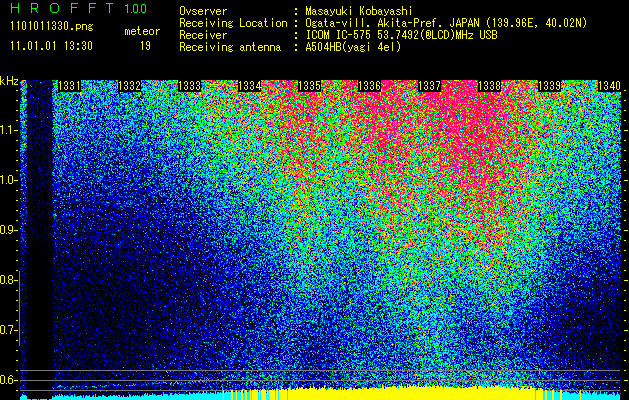Click the 1339 time marker
The height and width of the screenshot is (400, 629).
[549, 86]
